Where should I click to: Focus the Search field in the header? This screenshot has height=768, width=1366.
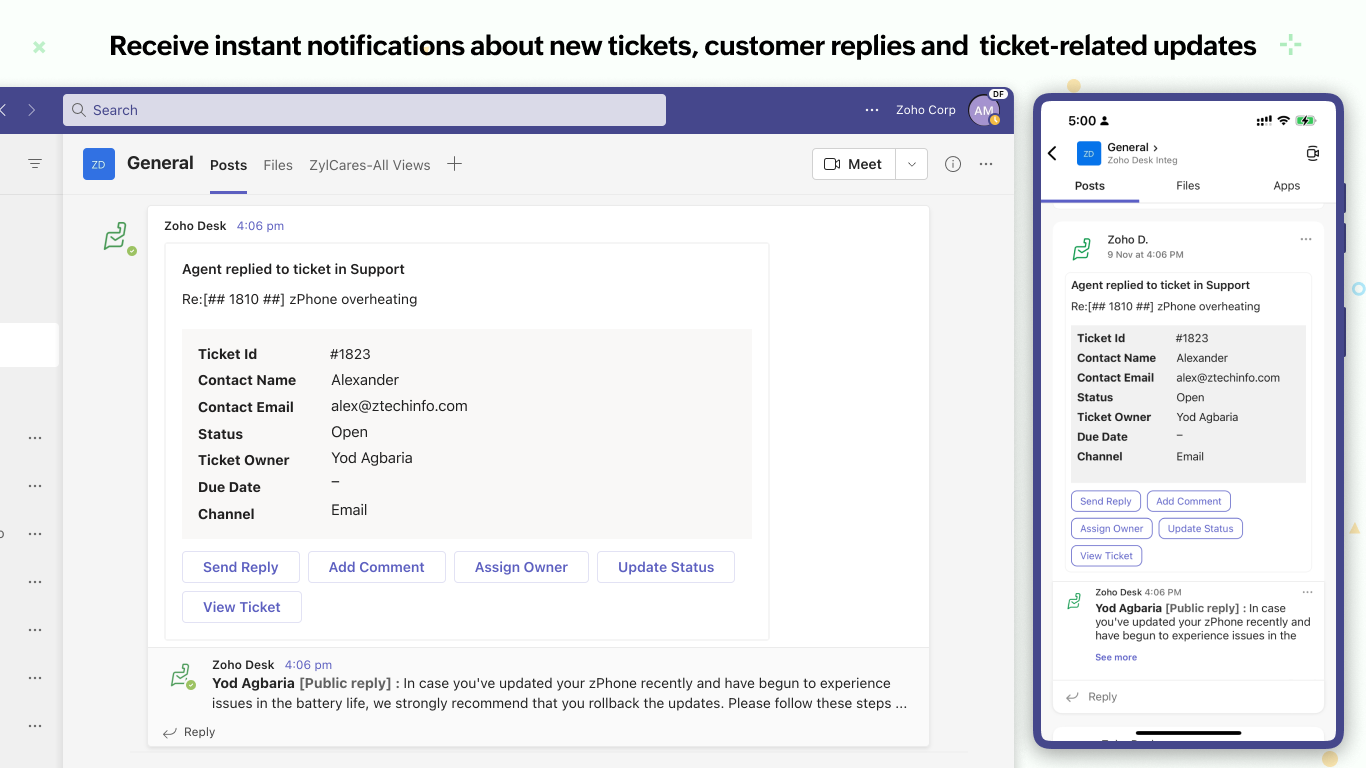[x=364, y=110]
